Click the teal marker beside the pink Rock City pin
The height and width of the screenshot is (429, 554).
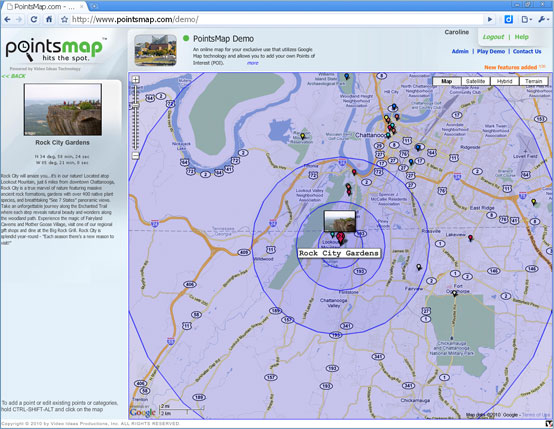coord(332,234)
